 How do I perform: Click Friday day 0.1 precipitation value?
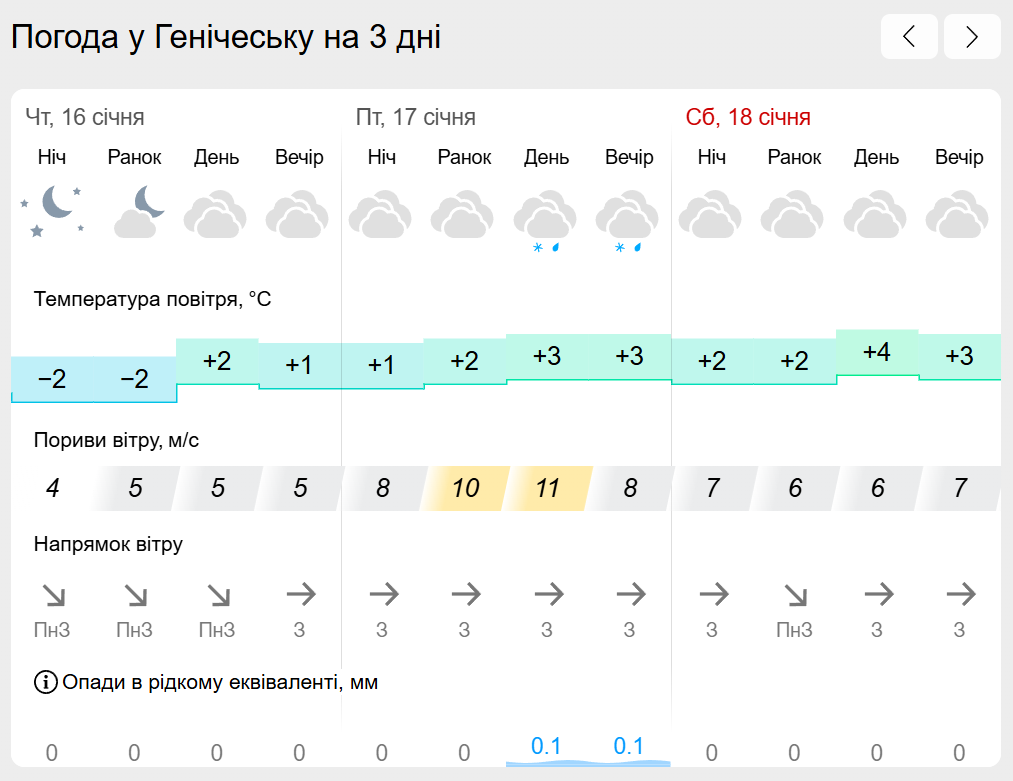coord(547,746)
